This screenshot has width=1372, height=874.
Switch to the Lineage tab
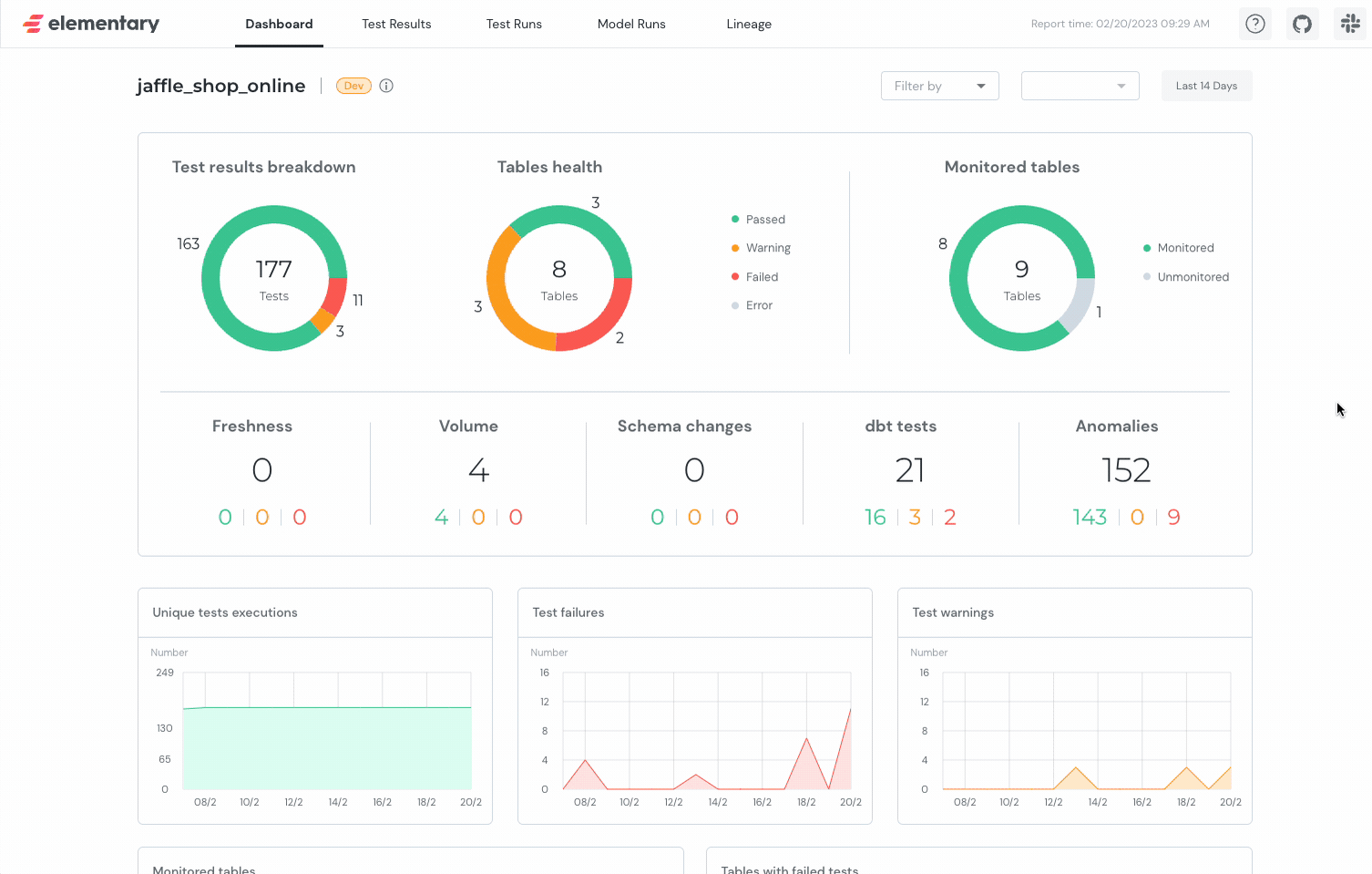pos(749,24)
